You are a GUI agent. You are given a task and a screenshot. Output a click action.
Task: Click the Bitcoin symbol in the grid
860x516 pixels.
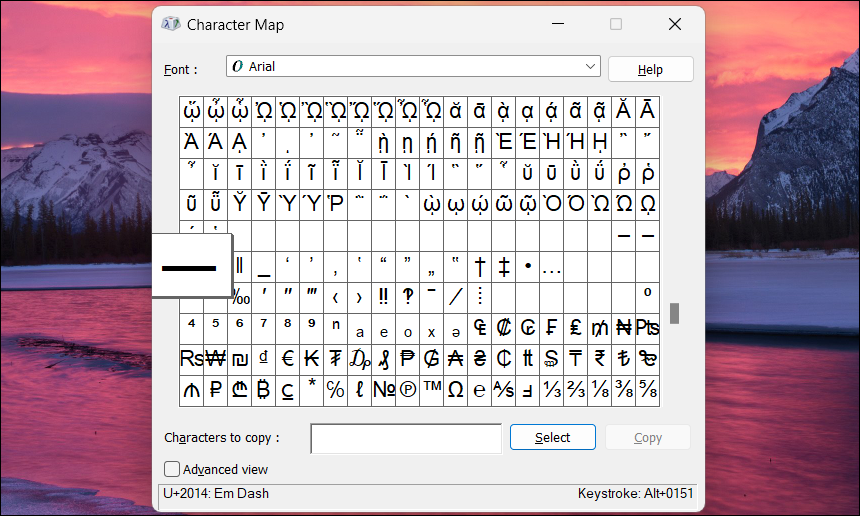pos(264,390)
